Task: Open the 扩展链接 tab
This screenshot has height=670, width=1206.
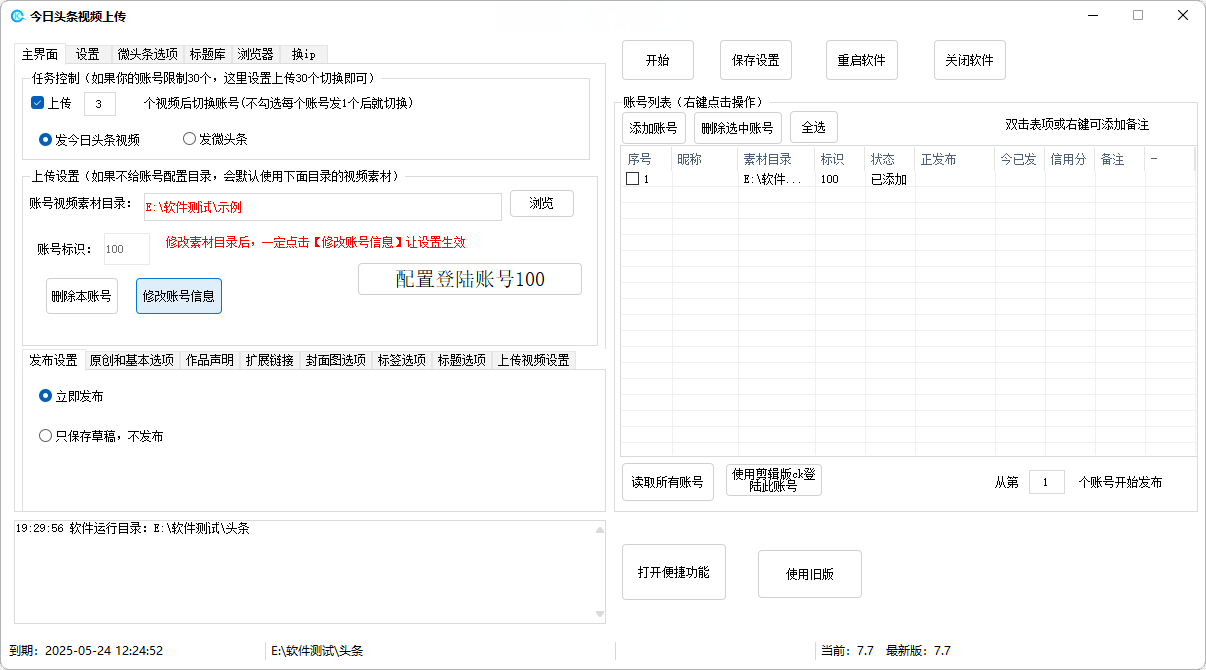Action: 270,361
